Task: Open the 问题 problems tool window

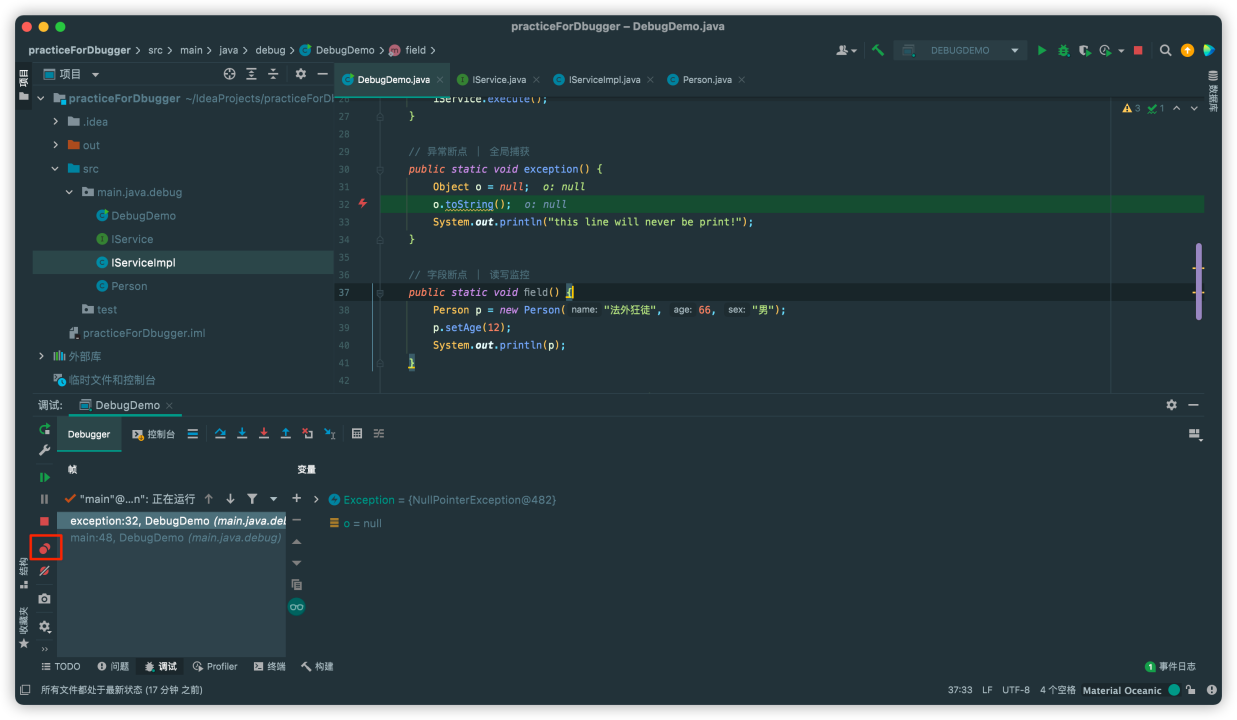Action: pos(113,666)
